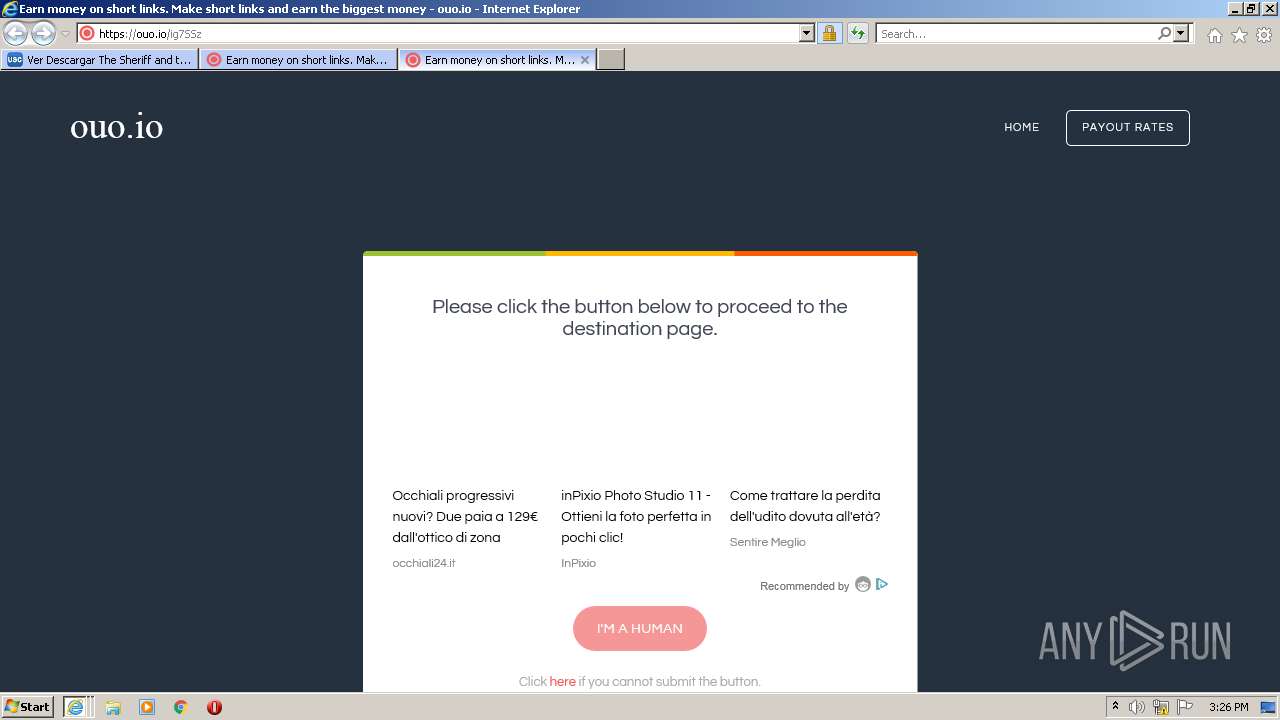Switch to Ver Descargar The Sheriff tab
Viewport: 1280px width, 720px height.
99,60
